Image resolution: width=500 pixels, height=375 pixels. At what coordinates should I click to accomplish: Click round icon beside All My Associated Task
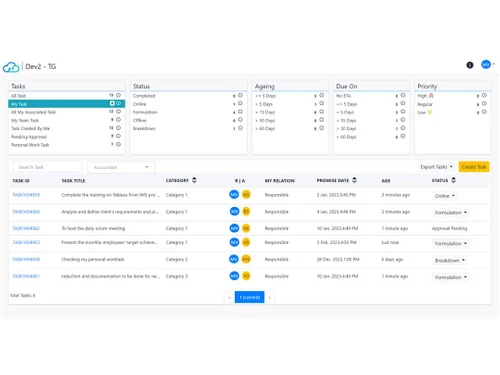click(x=118, y=112)
